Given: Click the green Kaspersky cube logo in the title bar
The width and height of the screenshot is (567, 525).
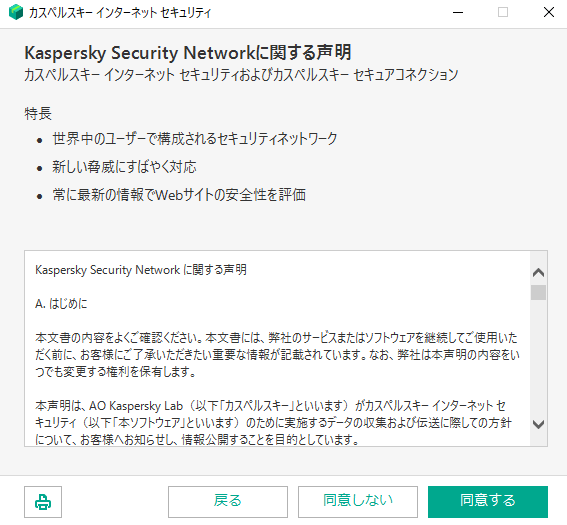Looking at the screenshot, I should [16, 12].
